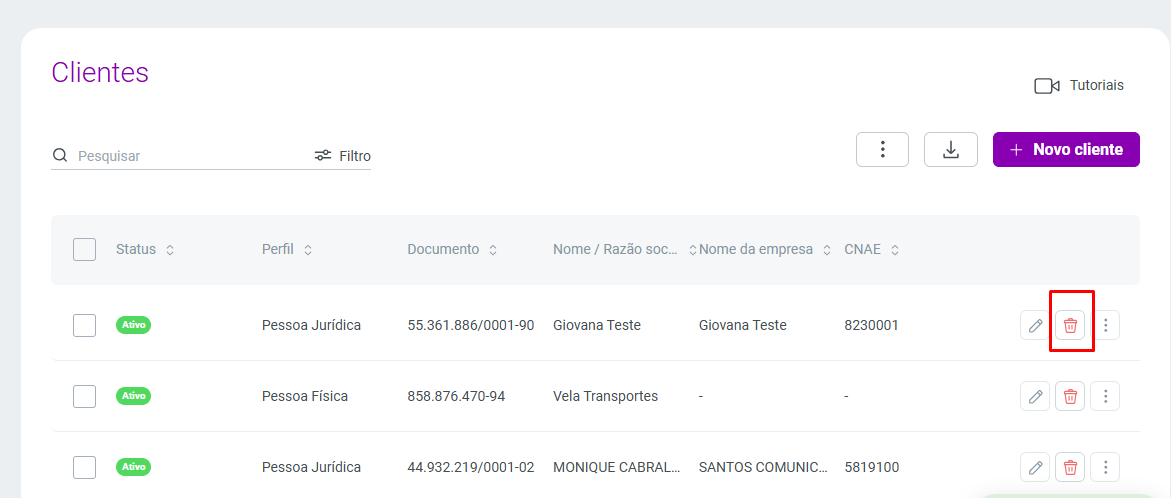
Task: Delete the Giovana Teste client
Action: [1070, 326]
